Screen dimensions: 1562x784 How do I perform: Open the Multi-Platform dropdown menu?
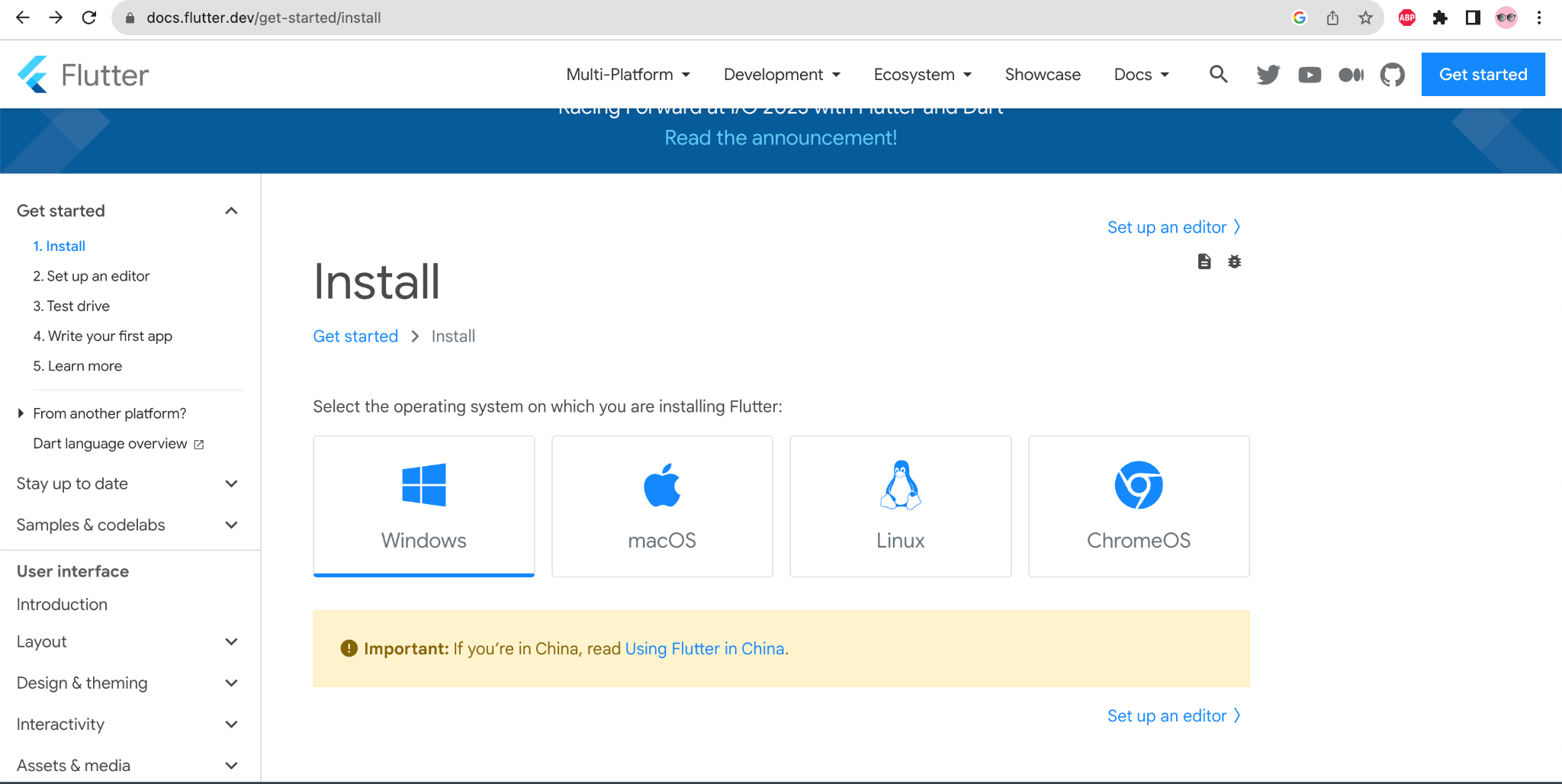[628, 75]
